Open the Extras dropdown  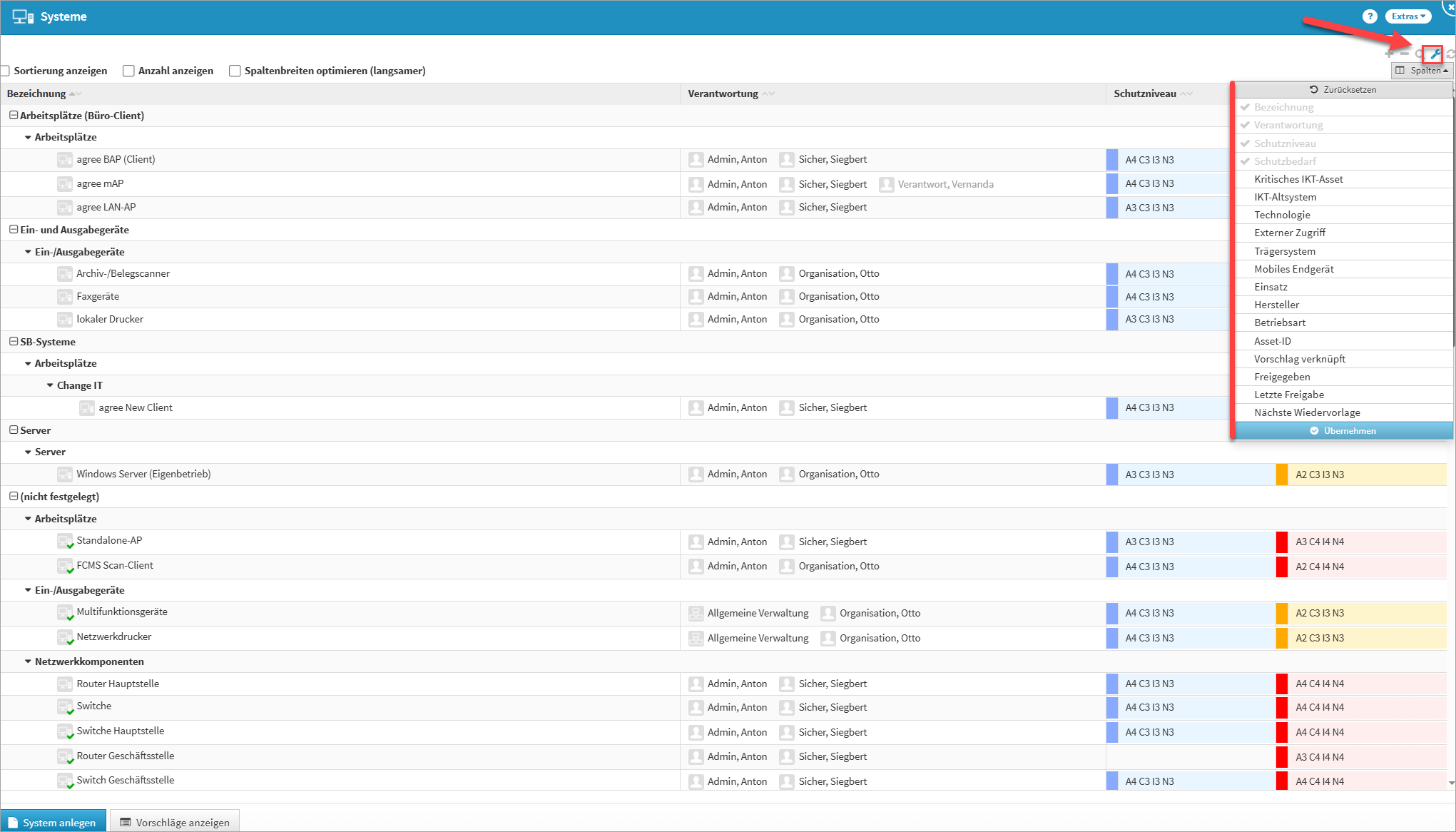[1407, 16]
